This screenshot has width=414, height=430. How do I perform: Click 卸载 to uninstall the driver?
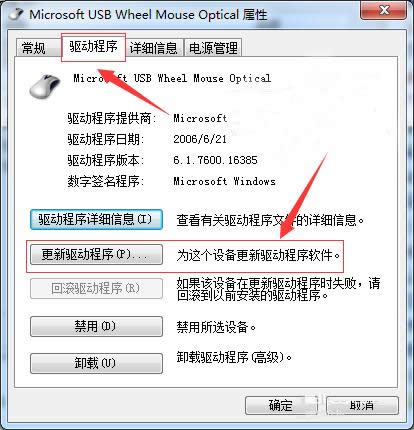point(96,363)
